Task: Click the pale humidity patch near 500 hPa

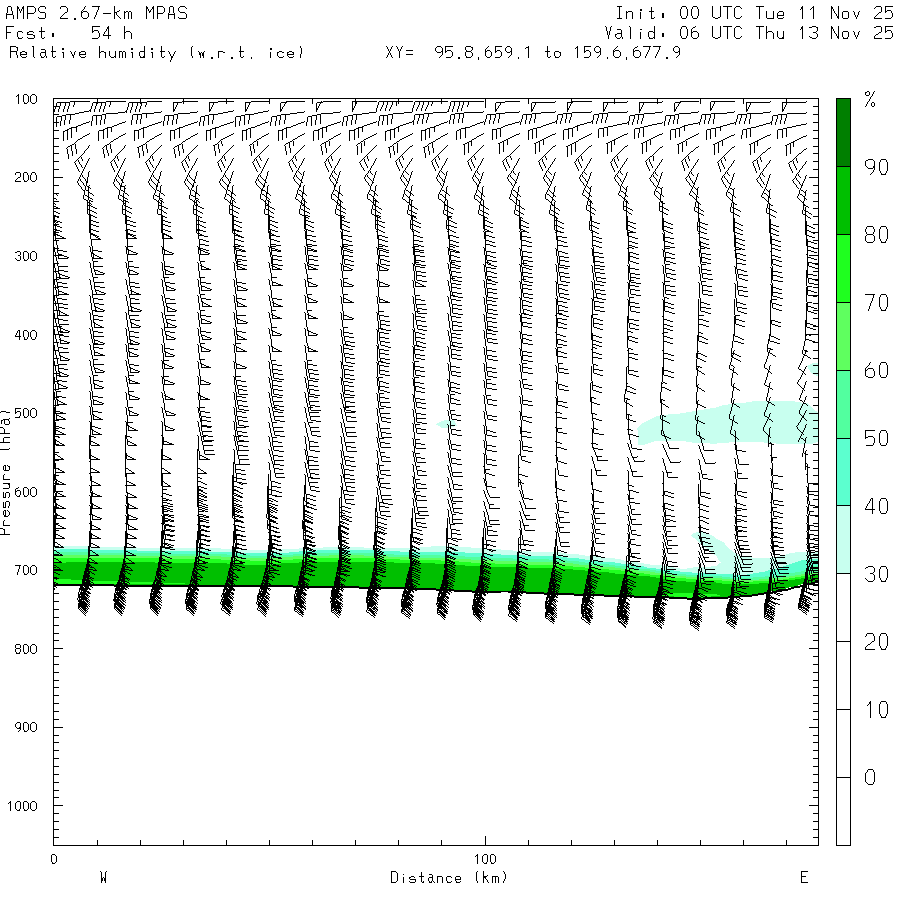Action: 728,424
